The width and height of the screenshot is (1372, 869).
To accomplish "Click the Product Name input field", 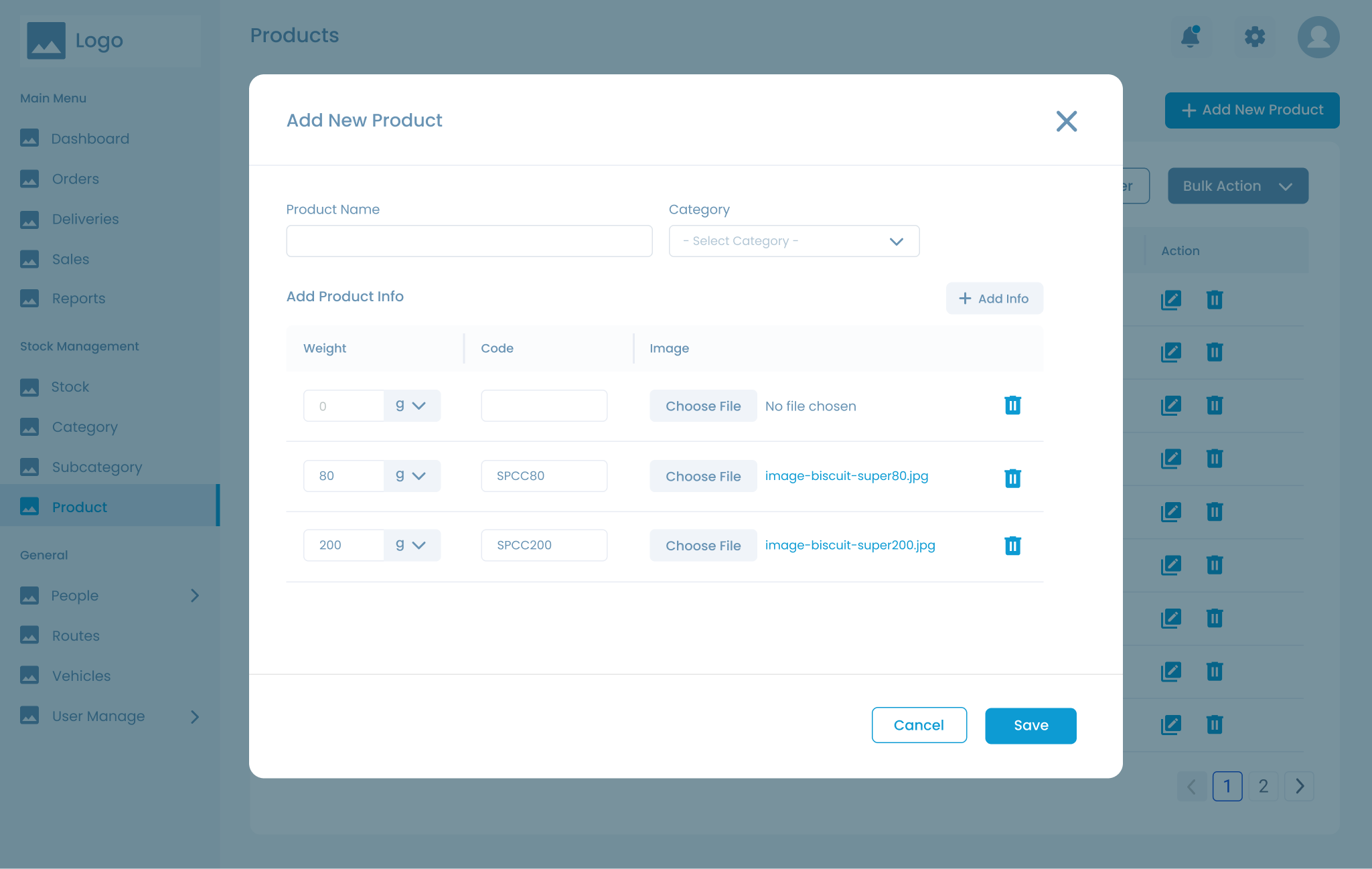I will tap(469, 240).
